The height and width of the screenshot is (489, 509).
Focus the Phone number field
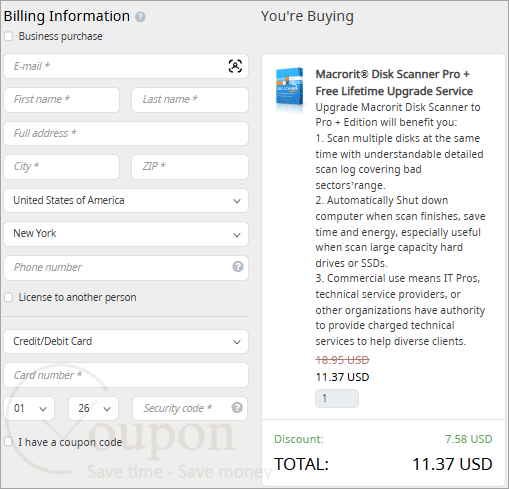126,268
